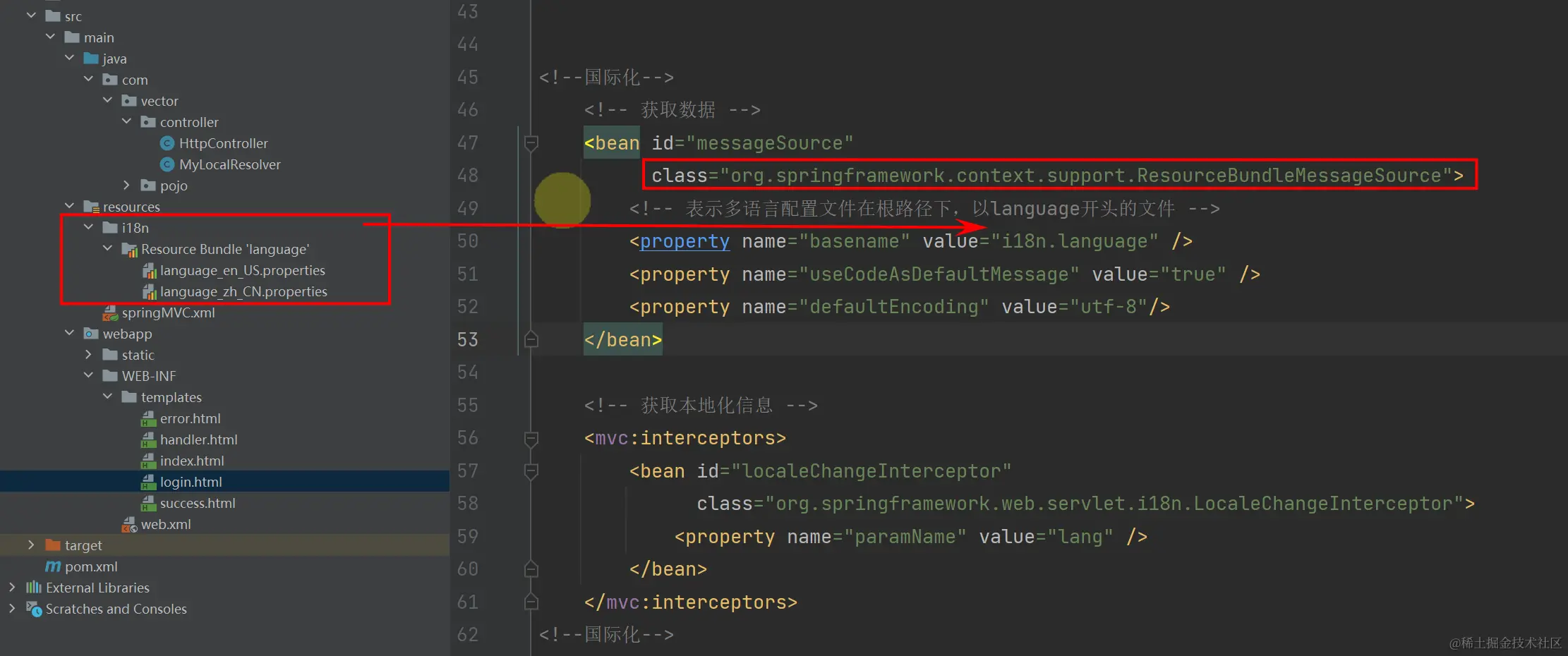This screenshot has height=656, width=1568.
Task: Fold the messageSource bean at line 47
Action: point(531,143)
